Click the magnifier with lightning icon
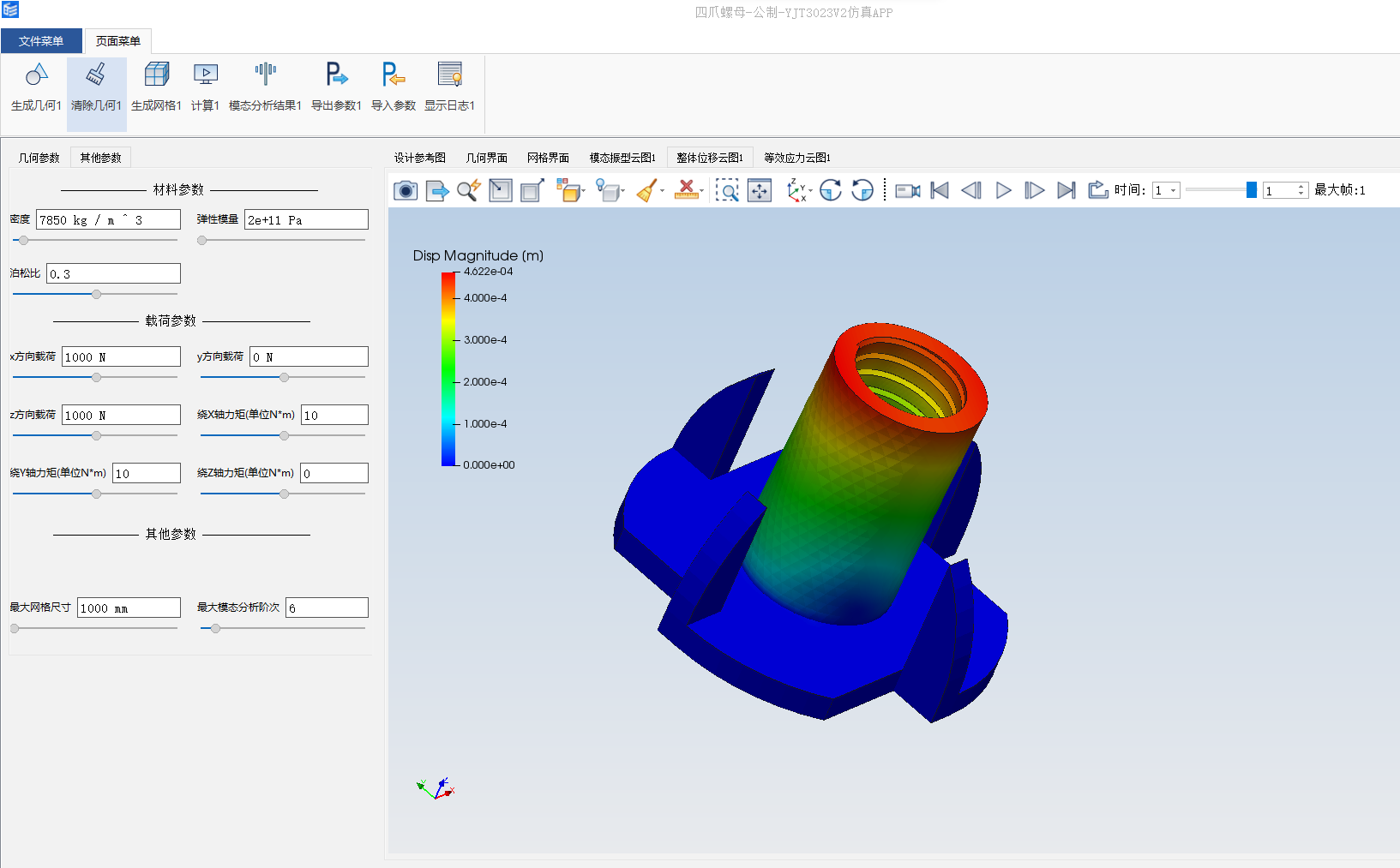The width and height of the screenshot is (1400, 868). [469, 190]
